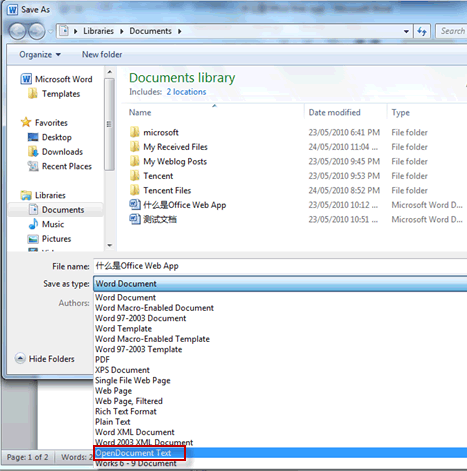Click the Documents breadcrumb segment
Image resolution: width=467 pixels, height=471 pixels.
pyautogui.click(x=150, y=31)
